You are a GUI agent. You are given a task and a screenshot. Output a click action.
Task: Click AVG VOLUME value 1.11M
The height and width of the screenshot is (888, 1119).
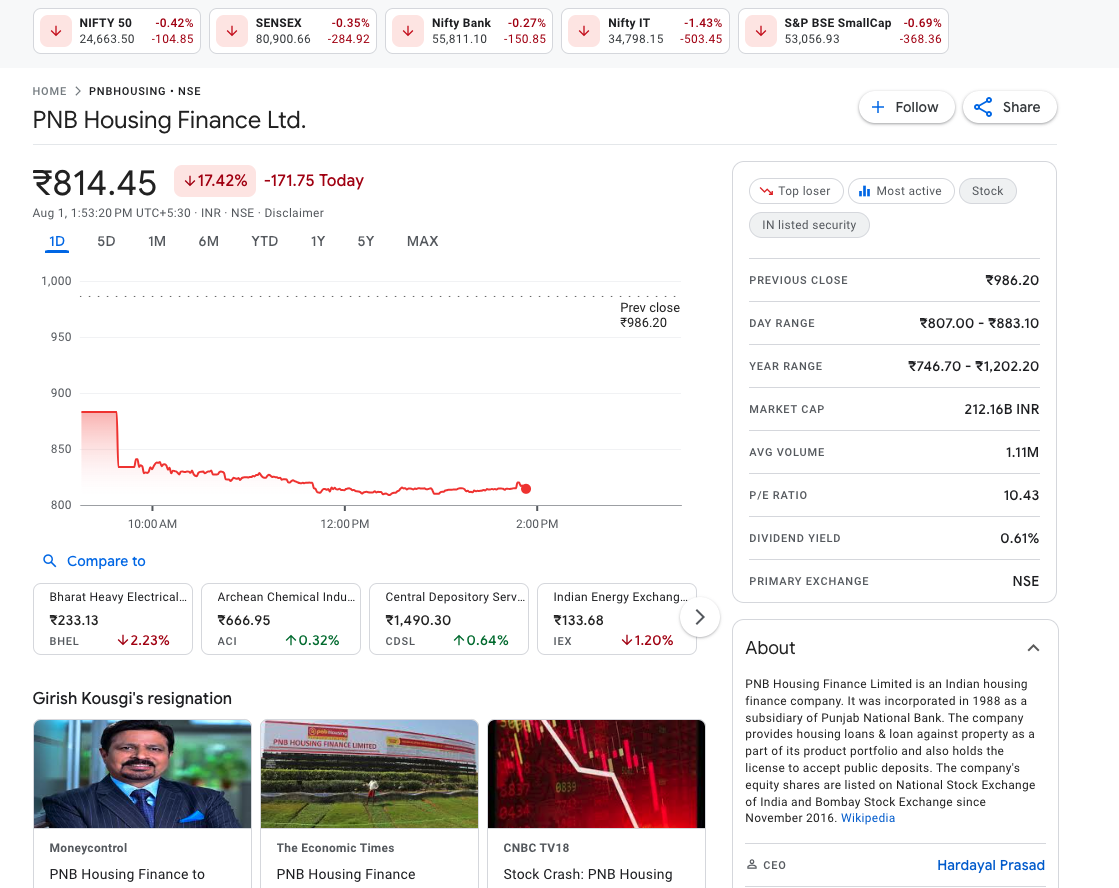(1022, 452)
